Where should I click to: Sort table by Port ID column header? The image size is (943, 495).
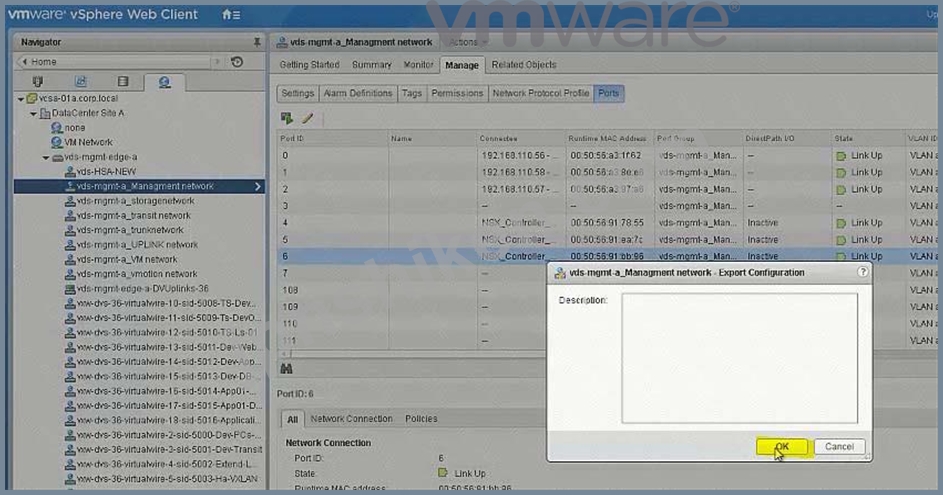coord(333,138)
